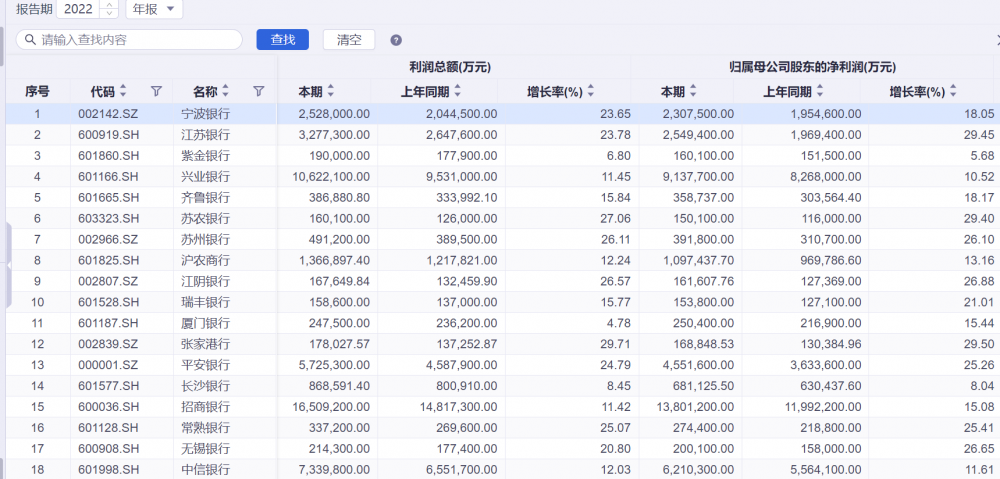The width and height of the screenshot is (1000, 479).
Task: Click the 利润总额(万元) group header
Action: point(450,66)
